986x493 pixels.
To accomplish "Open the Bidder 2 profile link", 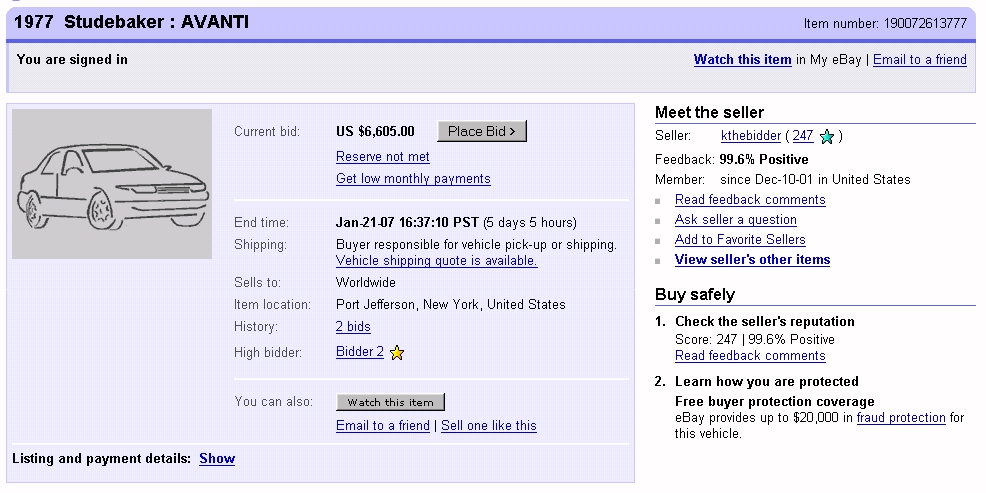I will 360,352.
